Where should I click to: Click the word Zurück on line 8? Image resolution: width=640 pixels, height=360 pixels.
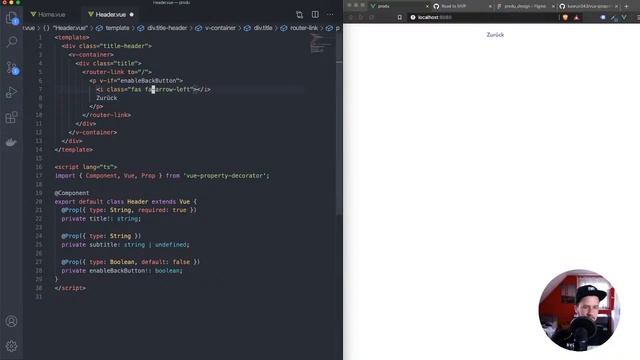coord(107,98)
